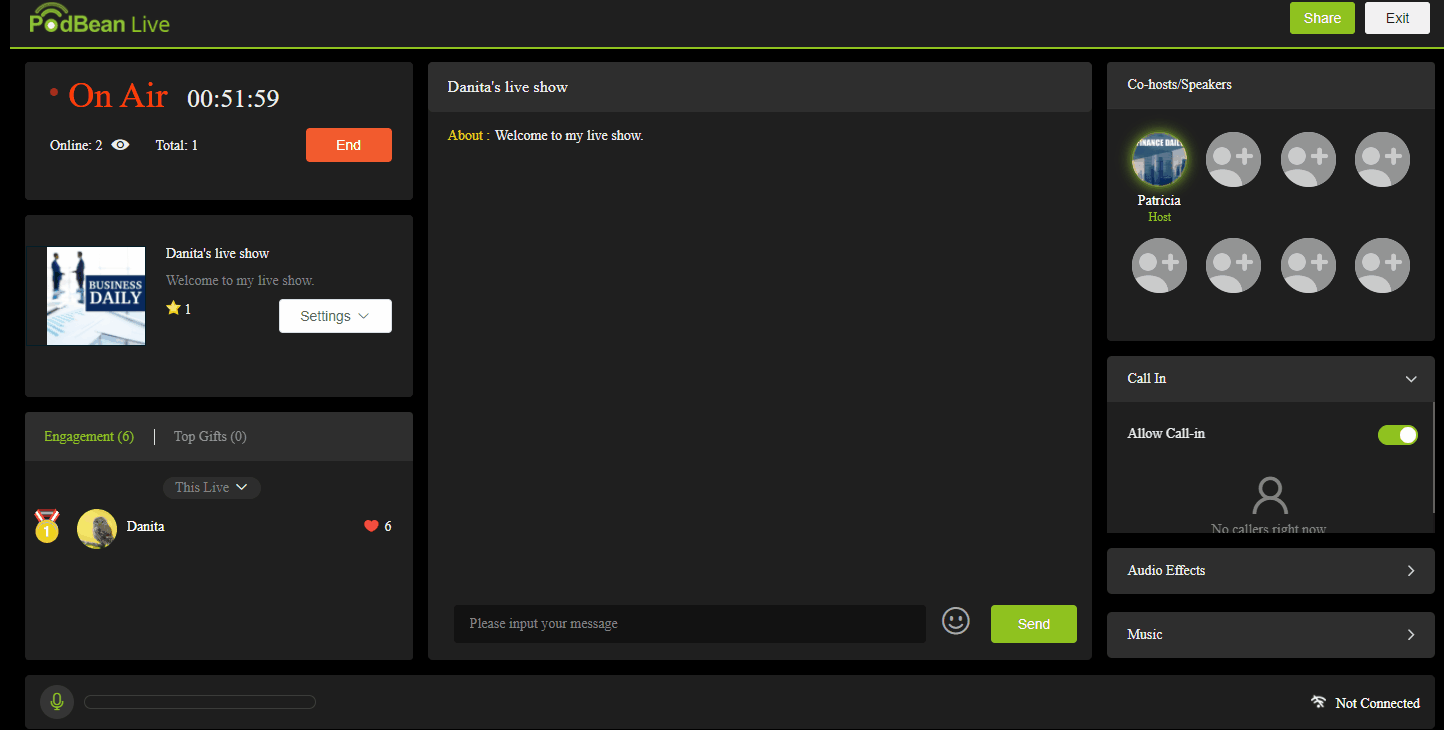Open the emoji picker beside the message box
Viewport: 1444px width, 730px height.
[955, 620]
